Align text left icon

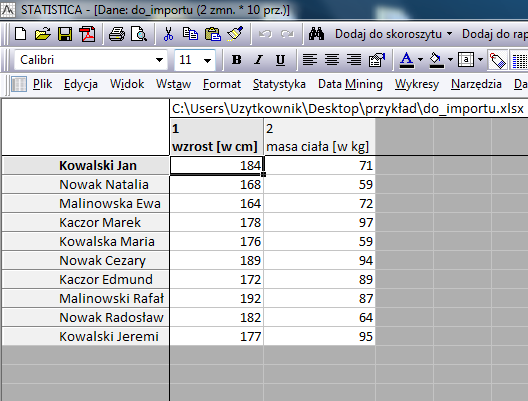tap(310, 60)
